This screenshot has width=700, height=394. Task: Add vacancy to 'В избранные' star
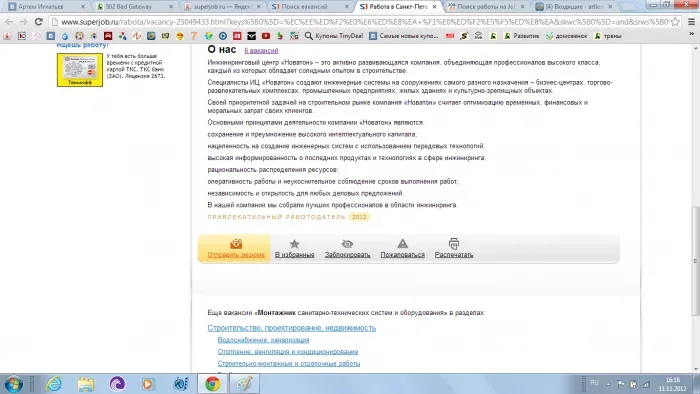[295, 249]
